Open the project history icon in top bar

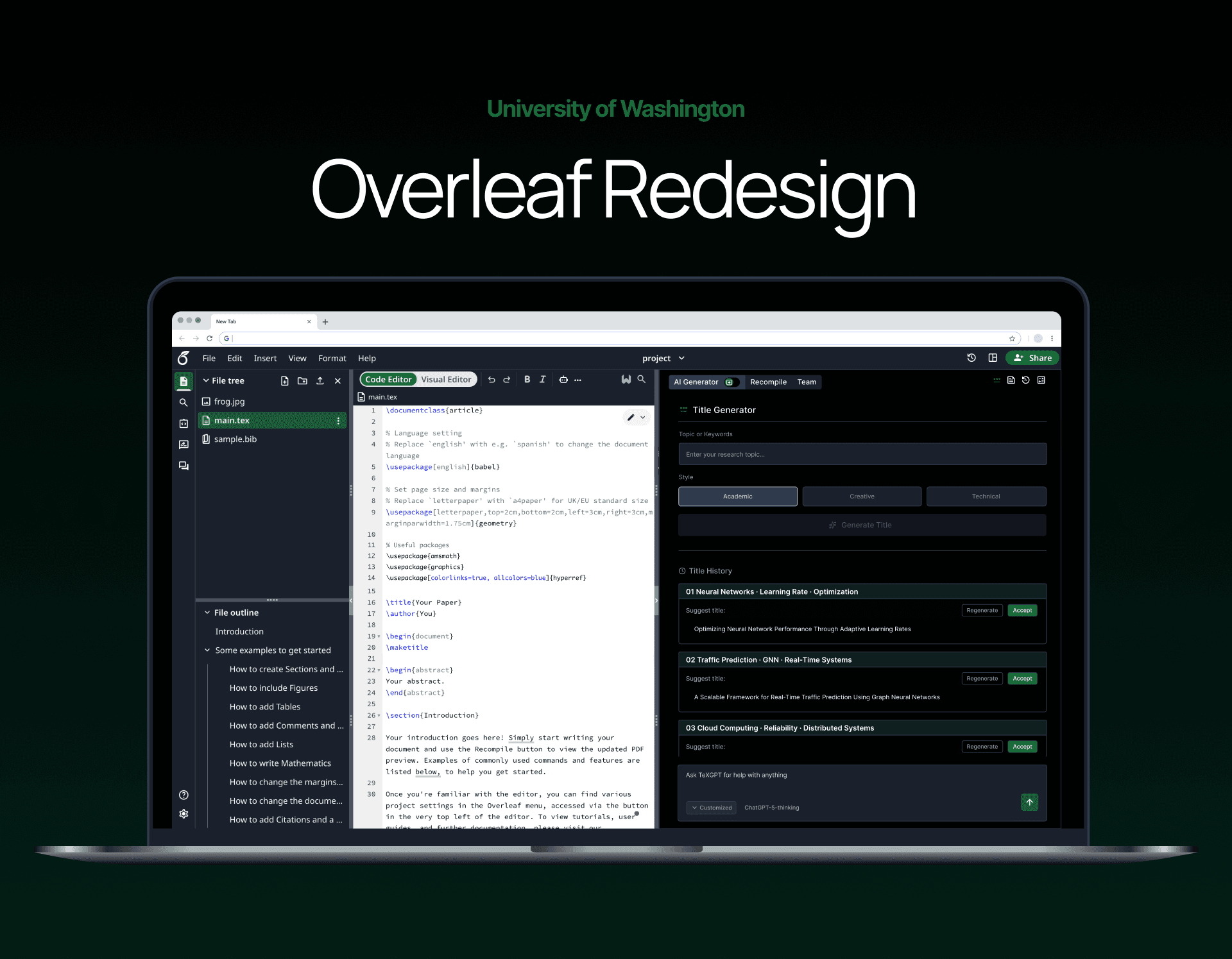click(x=971, y=358)
